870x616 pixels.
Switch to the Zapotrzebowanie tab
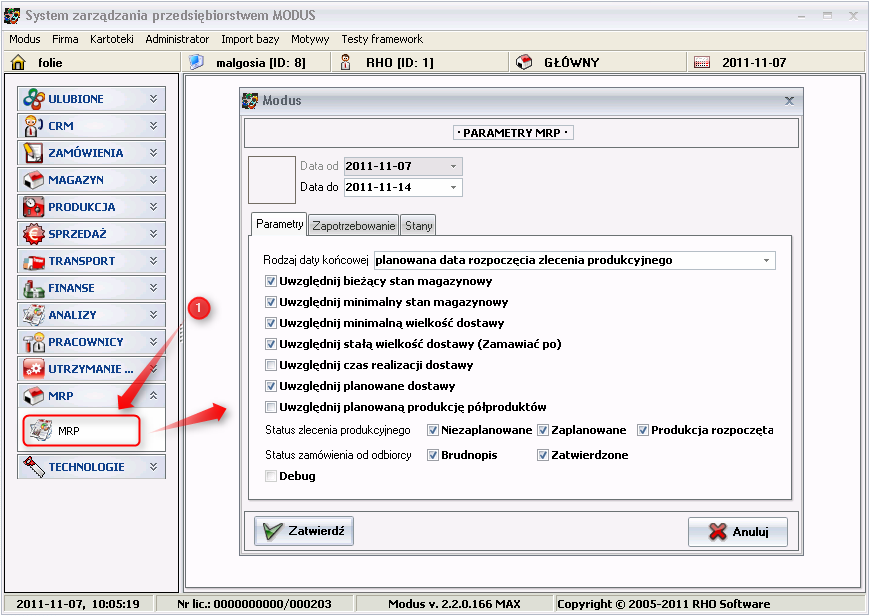coord(353,225)
